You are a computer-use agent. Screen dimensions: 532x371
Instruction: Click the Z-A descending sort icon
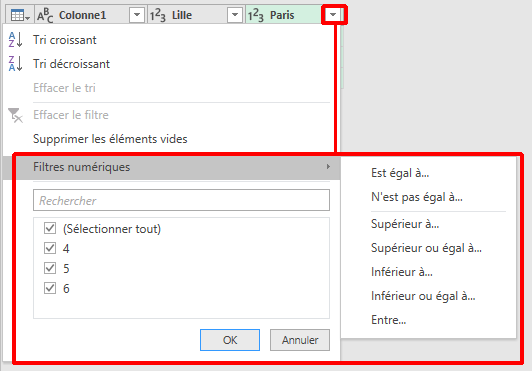pyautogui.click(x=15, y=63)
